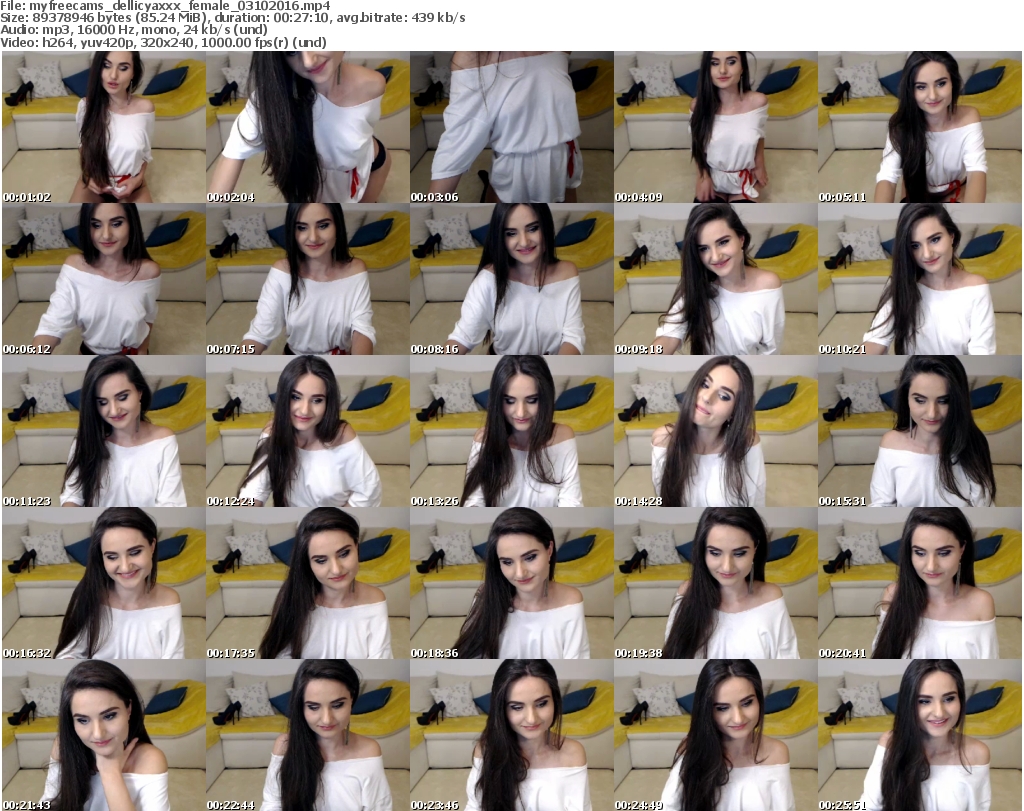This screenshot has width=1024, height=811.
Task: Open the thumbnail stamped 00:01:02
Action: tap(104, 127)
